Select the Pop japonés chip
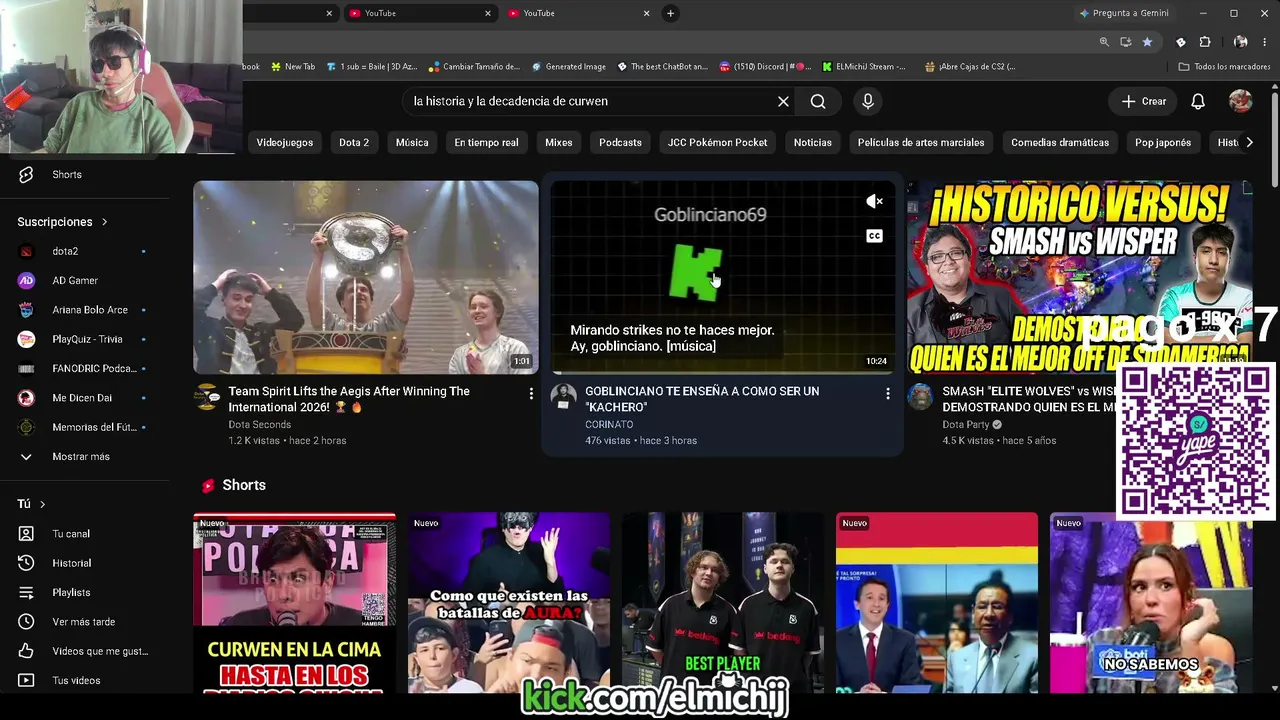 (x=1163, y=143)
